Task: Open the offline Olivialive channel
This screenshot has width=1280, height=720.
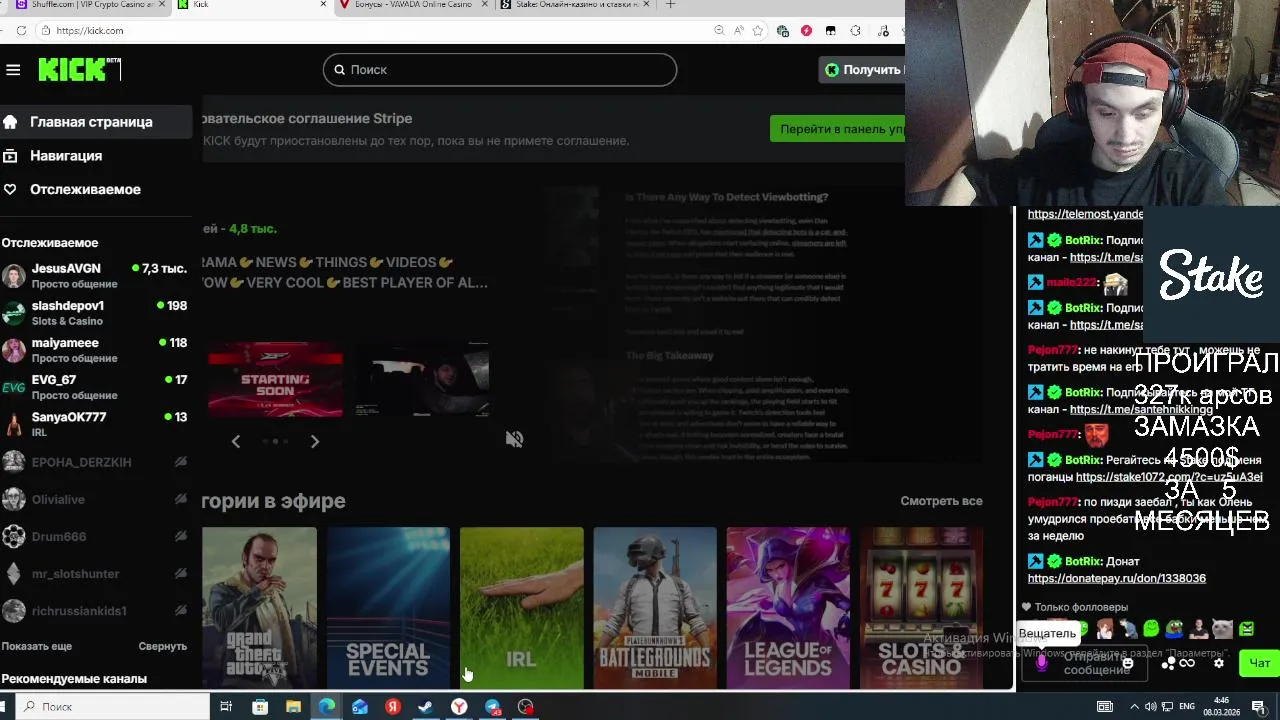Action: 95,499
